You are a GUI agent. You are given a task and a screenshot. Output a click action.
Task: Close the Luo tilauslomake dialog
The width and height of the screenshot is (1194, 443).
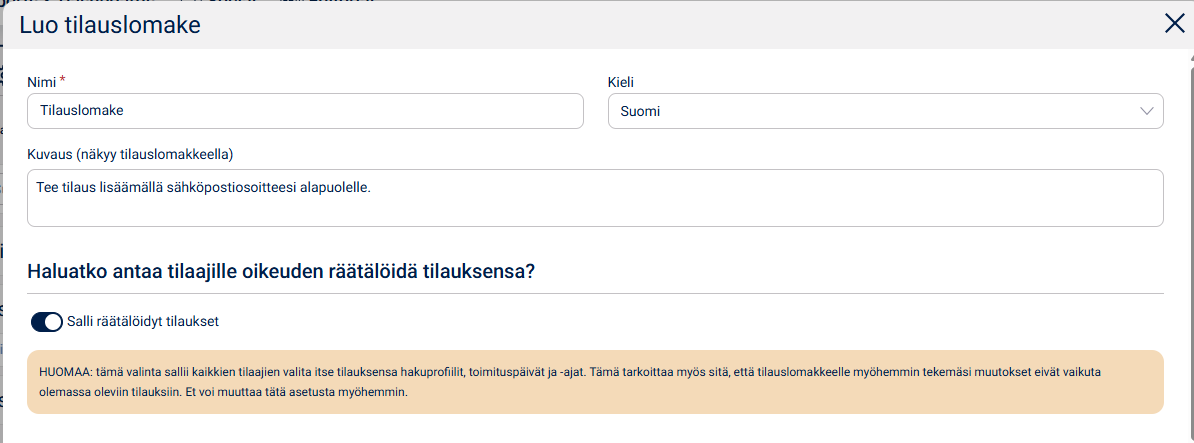[x=1174, y=25]
